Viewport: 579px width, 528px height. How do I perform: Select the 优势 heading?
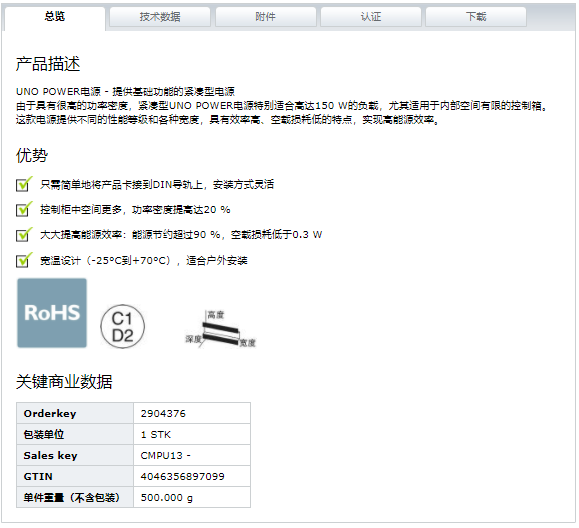coord(32,155)
